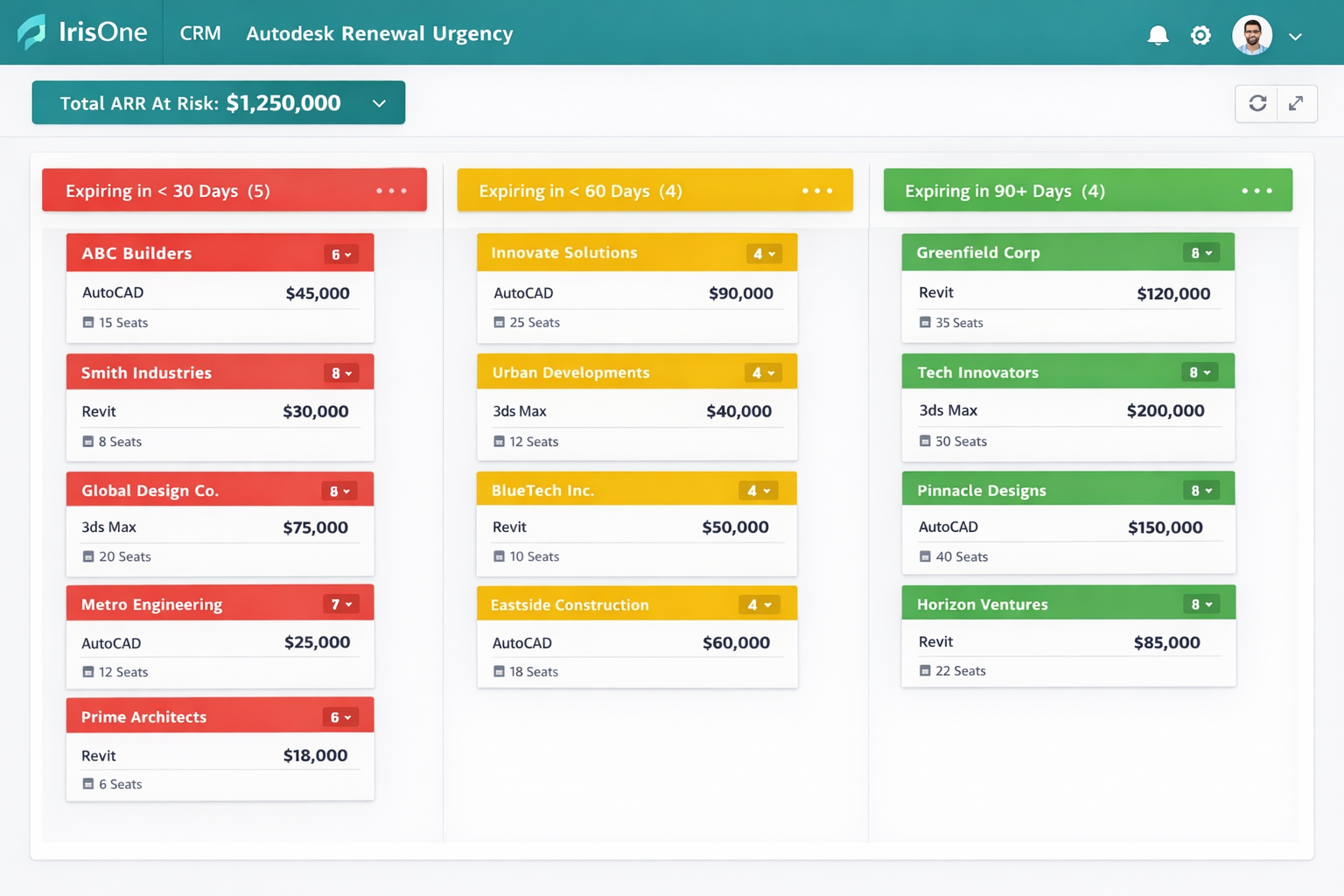Click the seats icon on Metro Engineering card
1344x896 pixels.
pyautogui.click(x=88, y=672)
